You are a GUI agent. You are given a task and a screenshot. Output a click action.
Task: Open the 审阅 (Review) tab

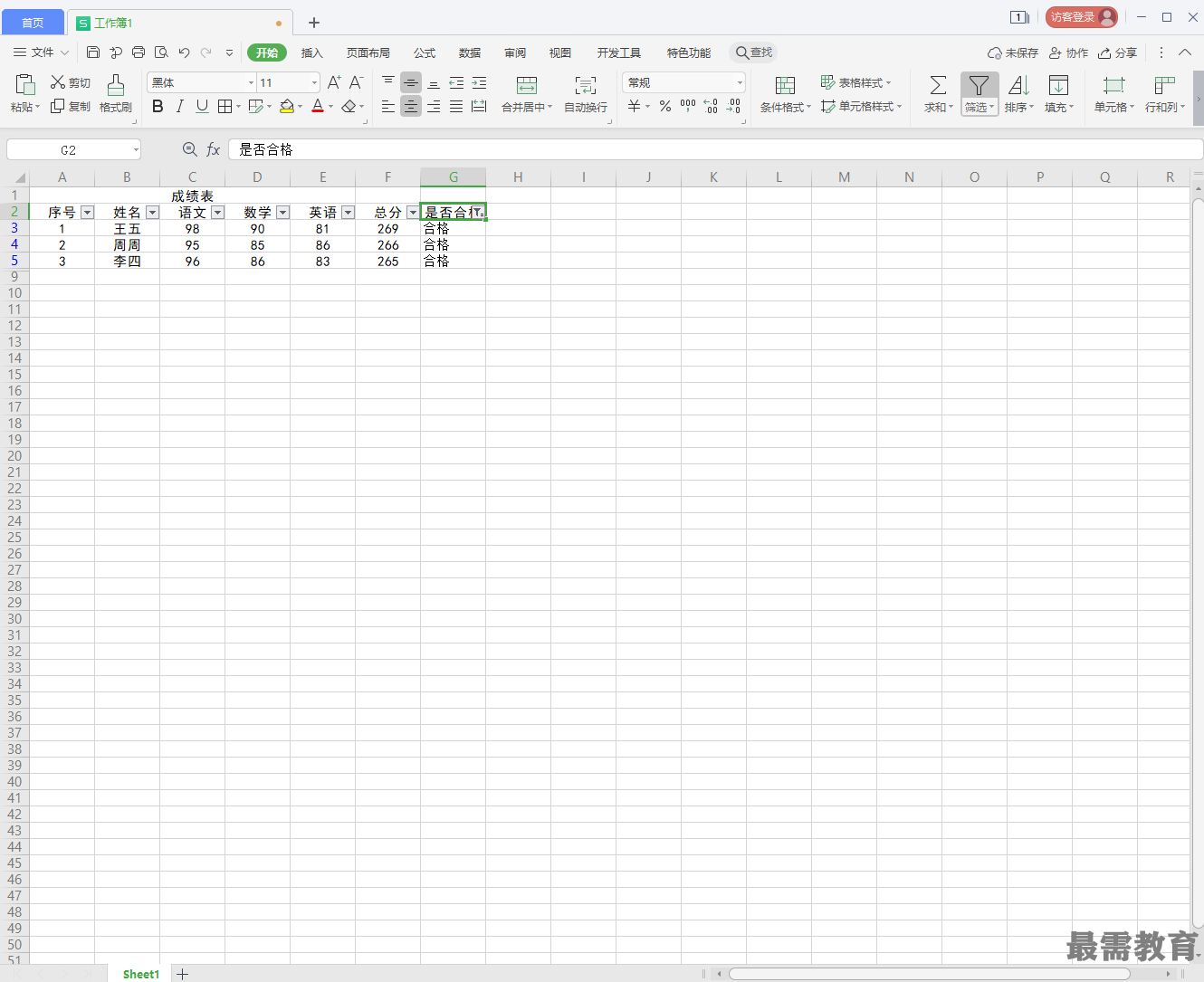point(515,52)
